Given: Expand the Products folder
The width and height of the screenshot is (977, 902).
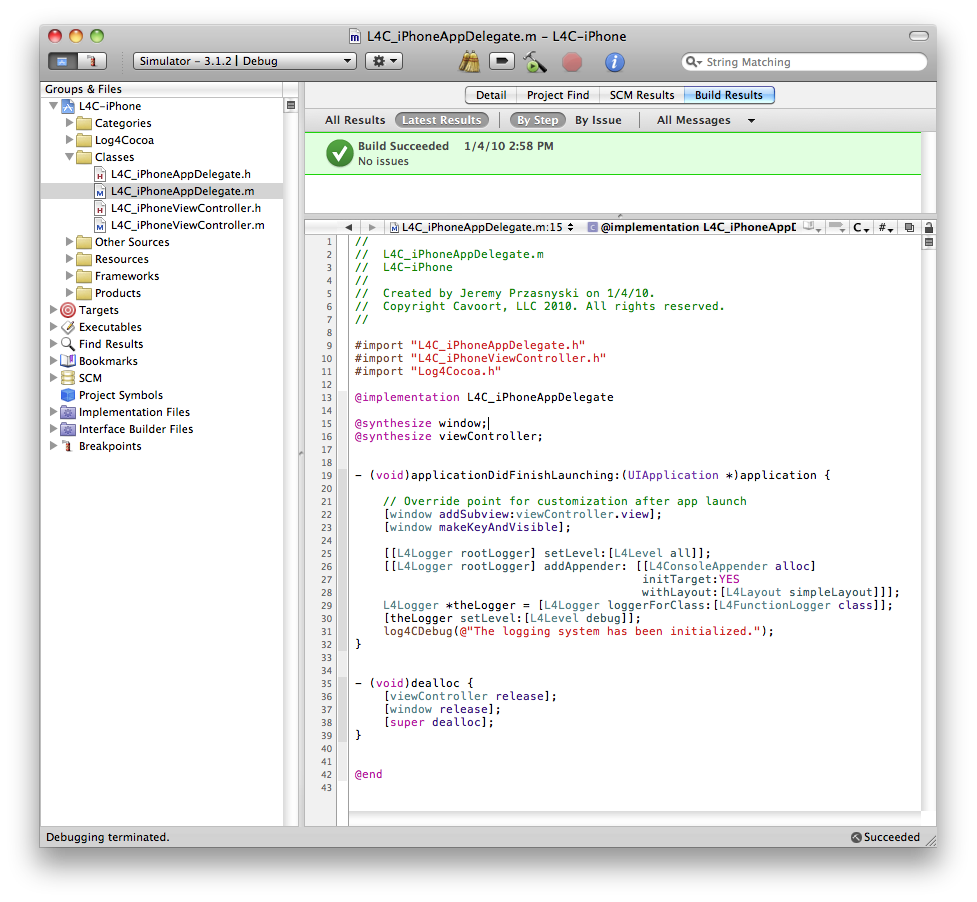Looking at the screenshot, I should (70, 293).
